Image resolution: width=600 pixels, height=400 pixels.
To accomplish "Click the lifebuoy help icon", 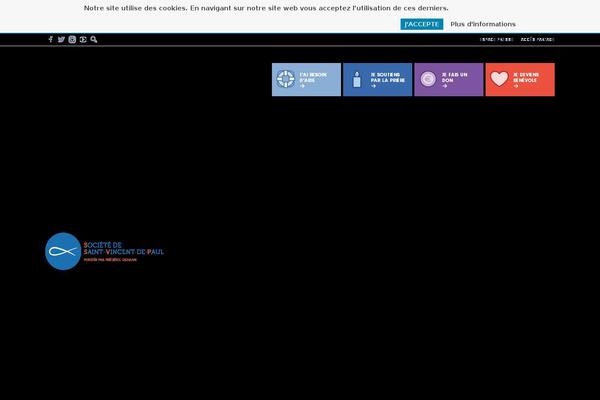I will point(285,79).
